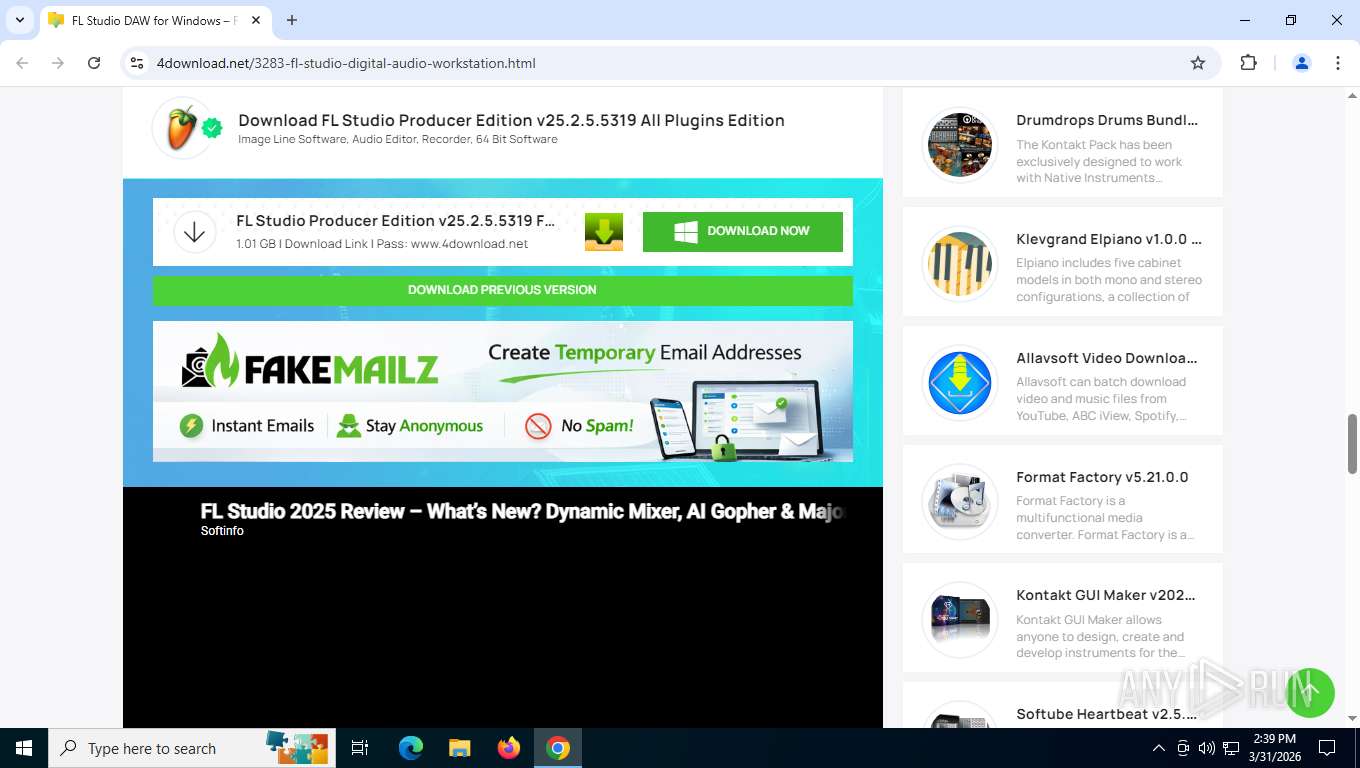The height and width of the screenshot is (768, 1360).
Task: Close the FL Studio DAW tab
Action: (x=256, y=20)
